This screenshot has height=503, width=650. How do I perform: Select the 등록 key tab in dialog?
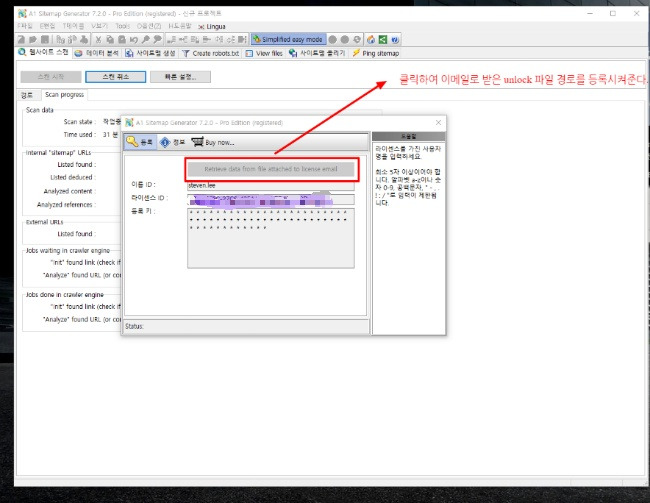point(141,142)
